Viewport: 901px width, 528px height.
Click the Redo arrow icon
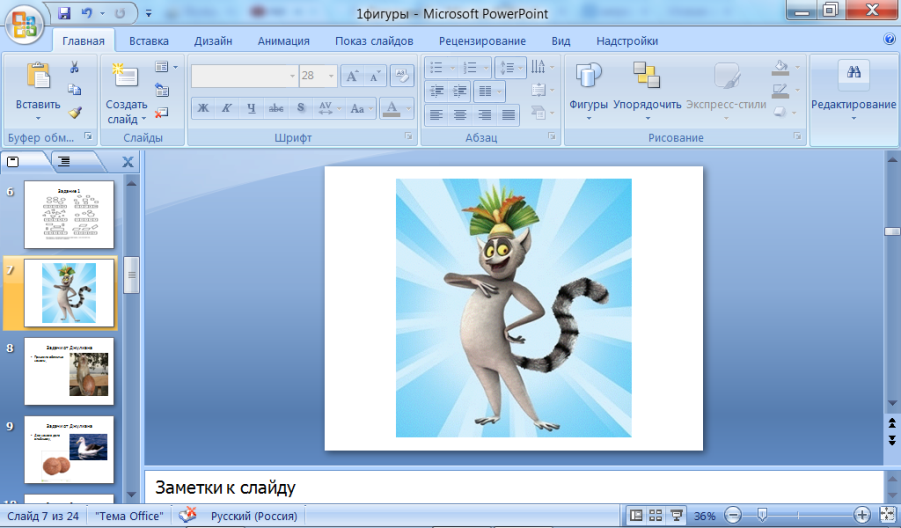120,13
